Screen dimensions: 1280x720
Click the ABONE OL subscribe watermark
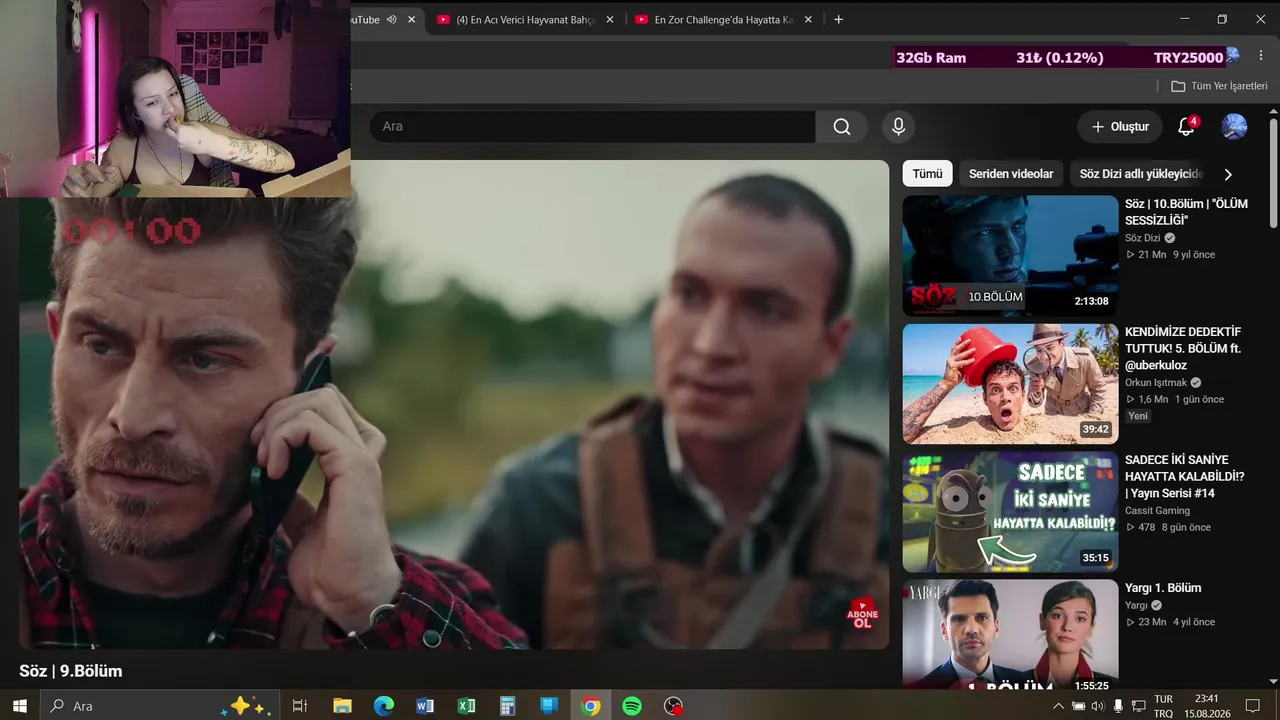tap(862, 612)
